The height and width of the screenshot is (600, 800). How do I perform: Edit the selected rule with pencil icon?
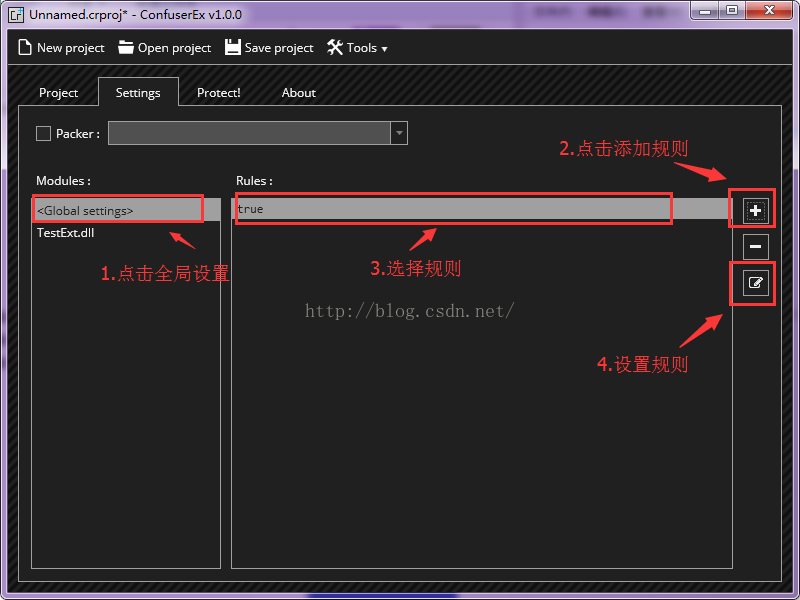[756, 283]
